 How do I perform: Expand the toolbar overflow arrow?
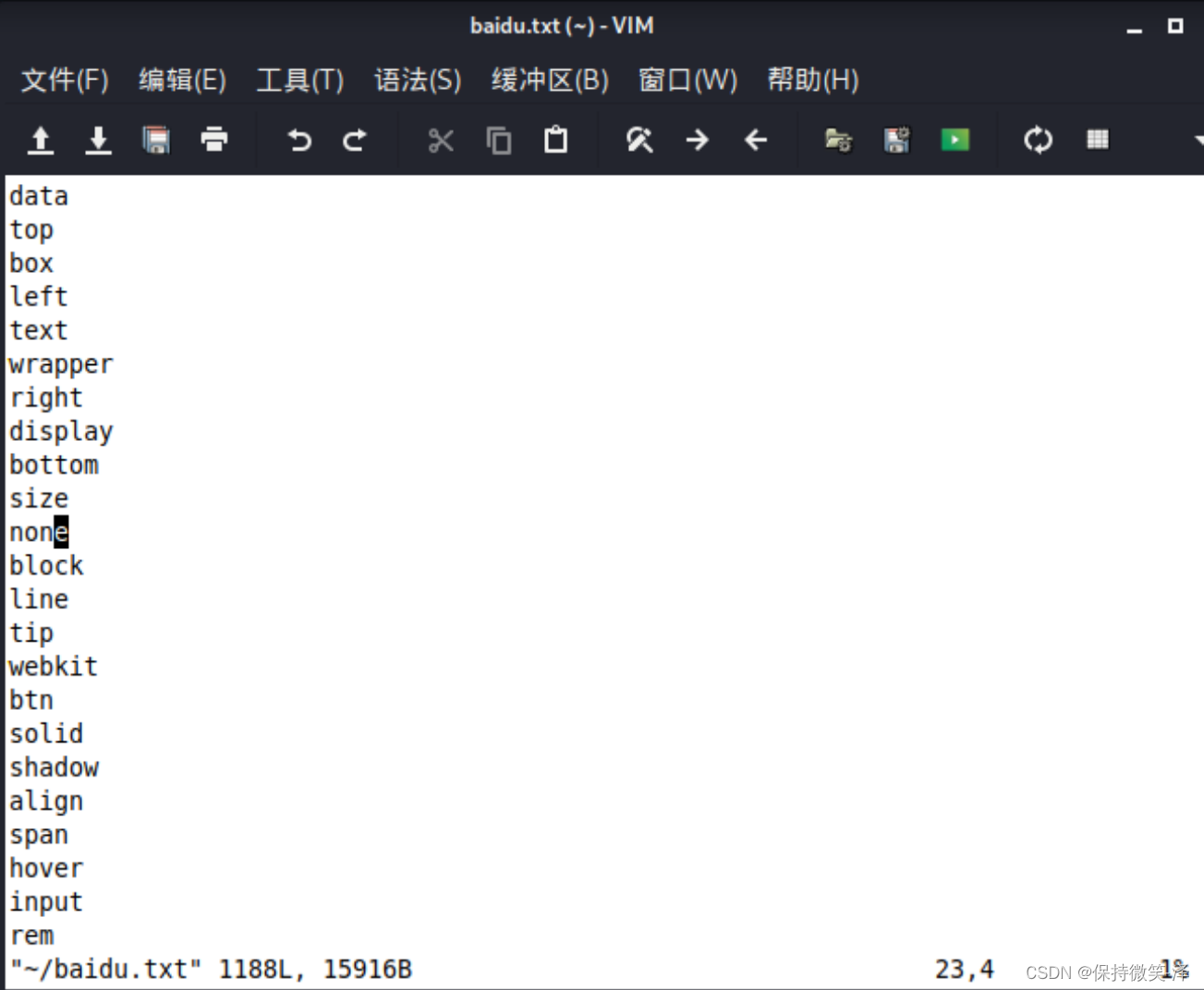pos(1198,141)
